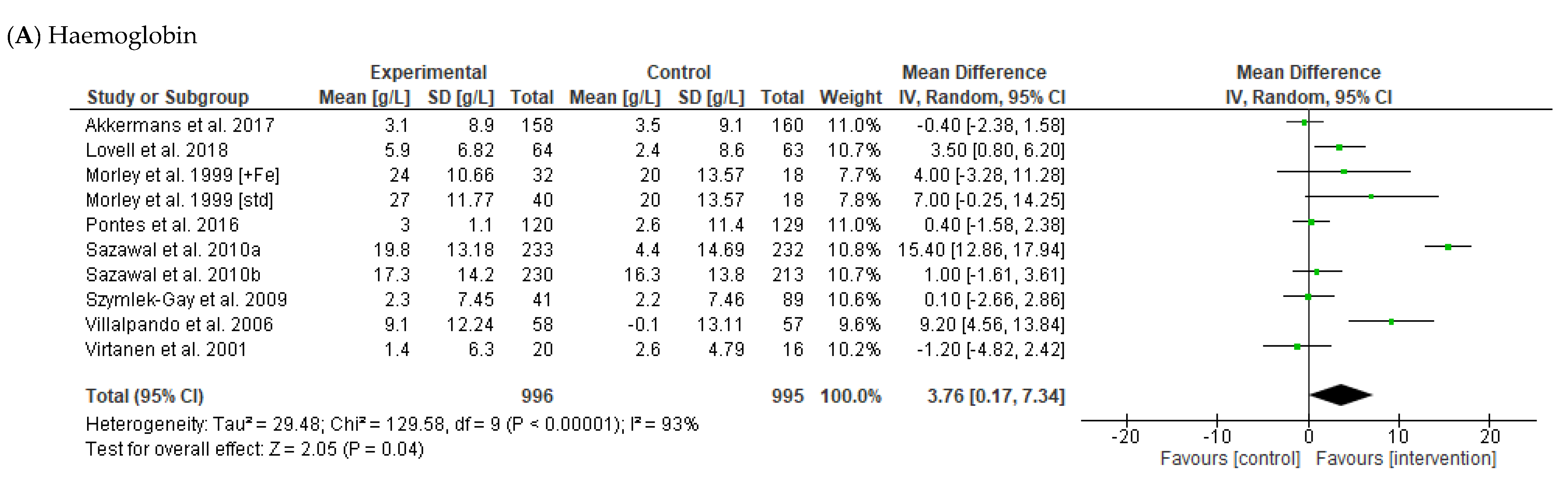Viewport: 1568px width, 483px height.
Task: Click the green square for Morley 1999 [std]
Action: click(x=1371, y=197)
